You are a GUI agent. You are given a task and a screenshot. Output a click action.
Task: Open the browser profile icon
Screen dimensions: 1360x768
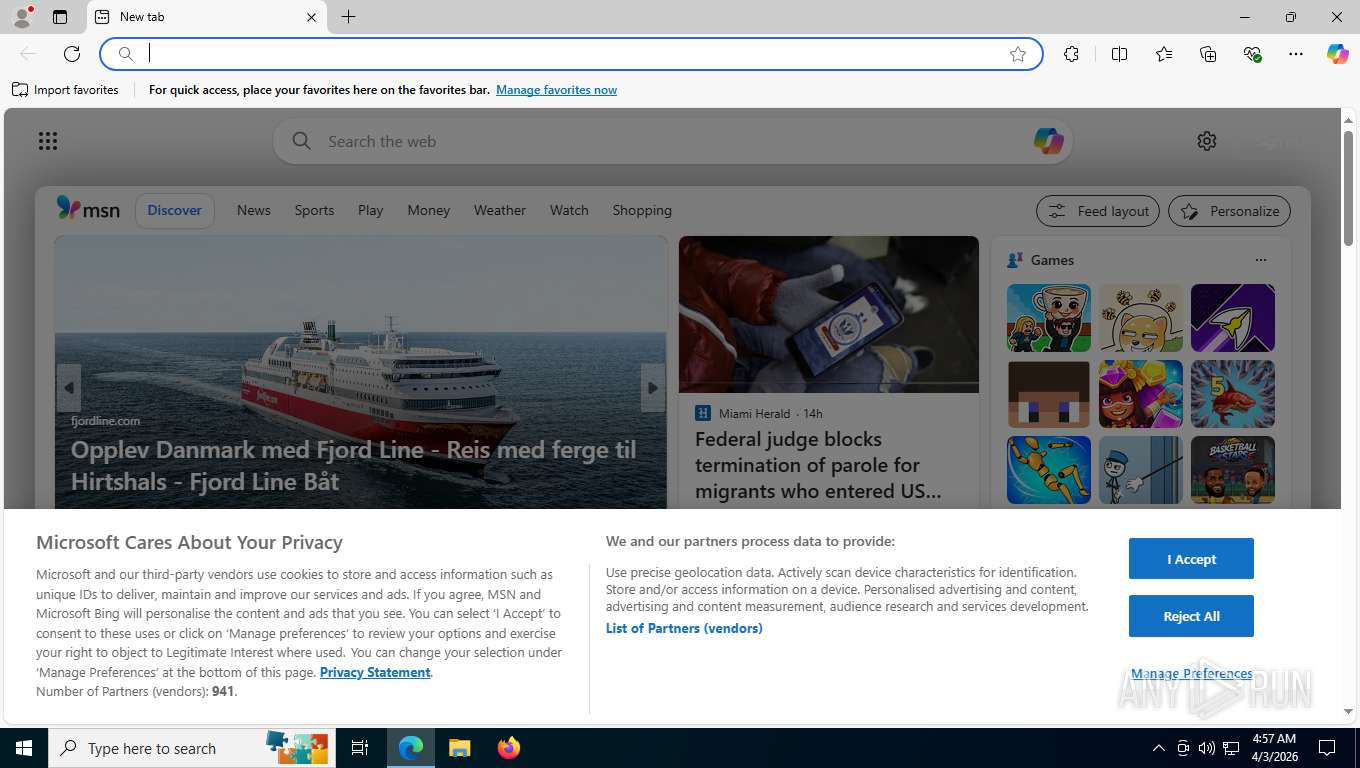(x=22, y=17)
